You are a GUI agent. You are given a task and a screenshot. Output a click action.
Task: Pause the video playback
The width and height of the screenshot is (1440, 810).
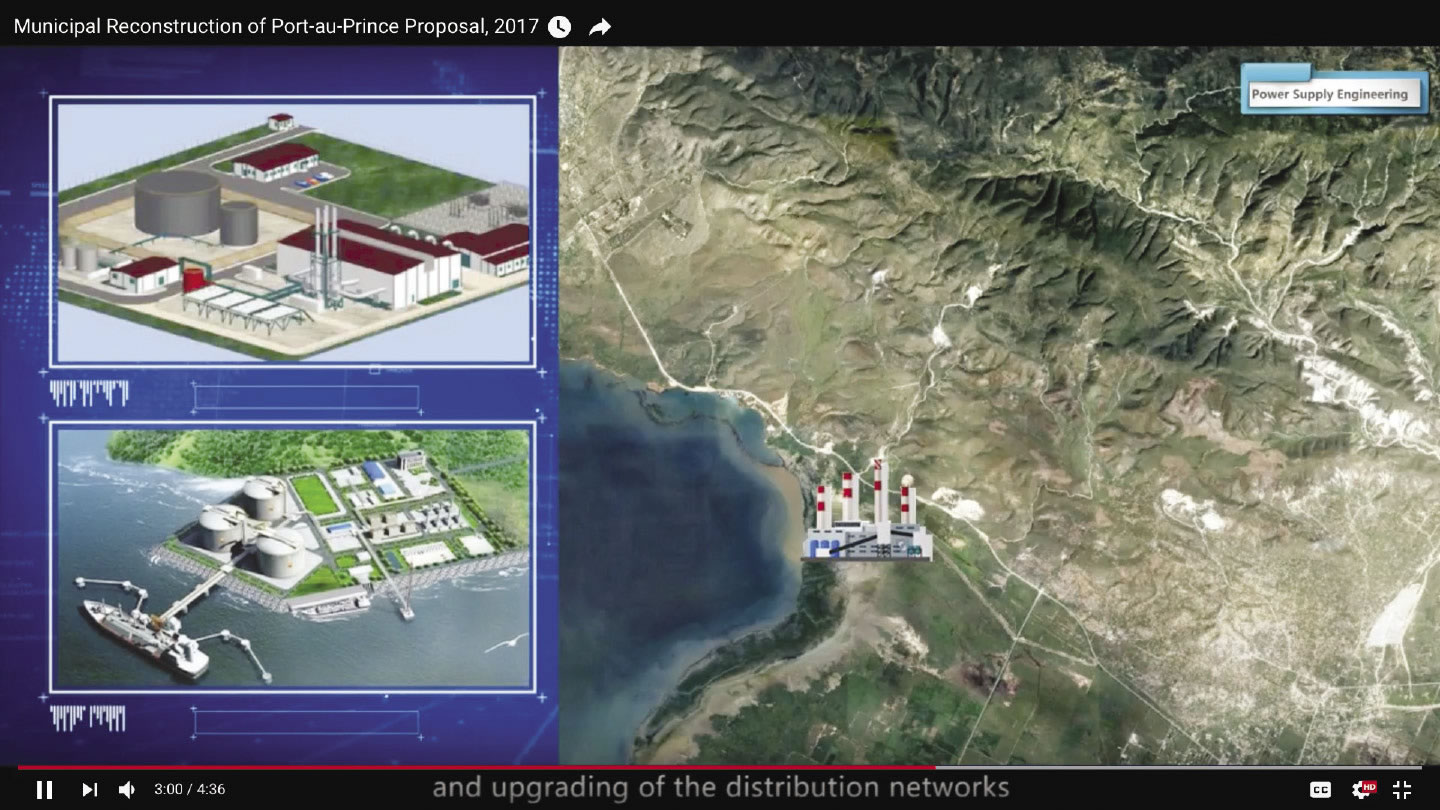click(44, 790)
